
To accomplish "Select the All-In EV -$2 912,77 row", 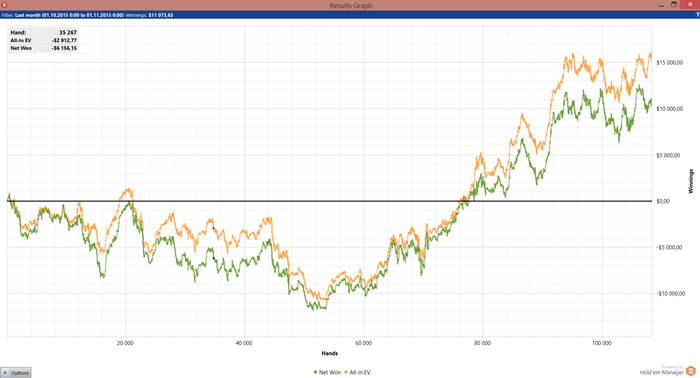I will (43, 40).
